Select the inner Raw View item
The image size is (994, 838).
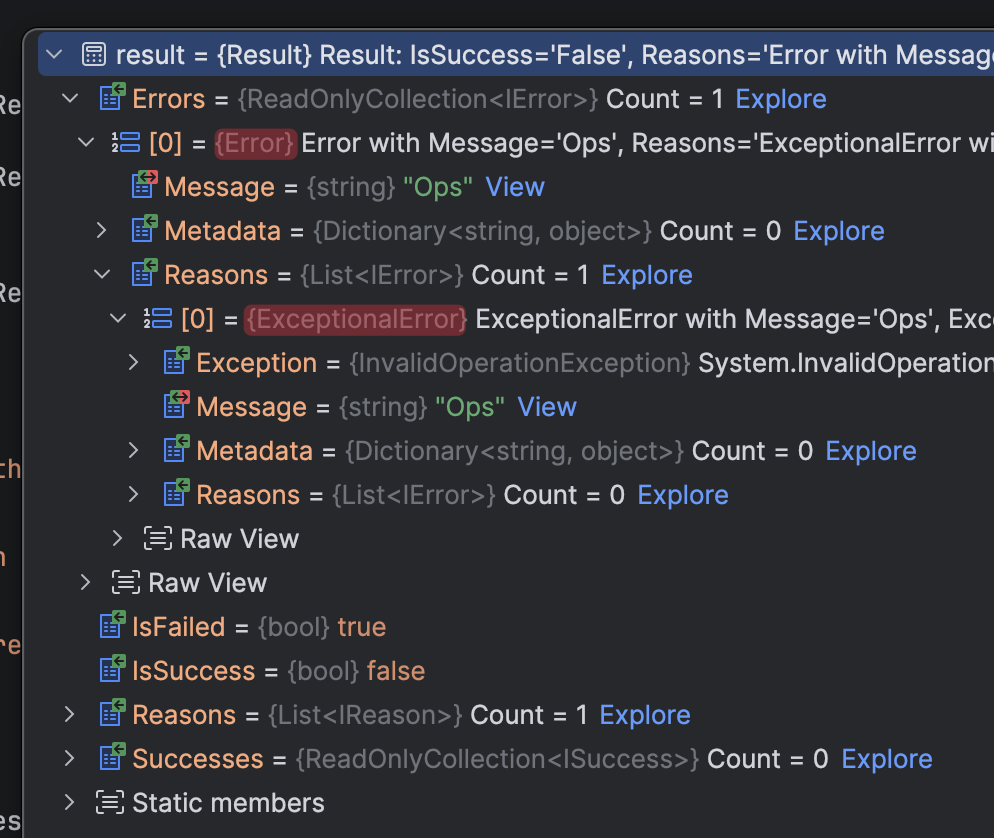pos(239,539)
